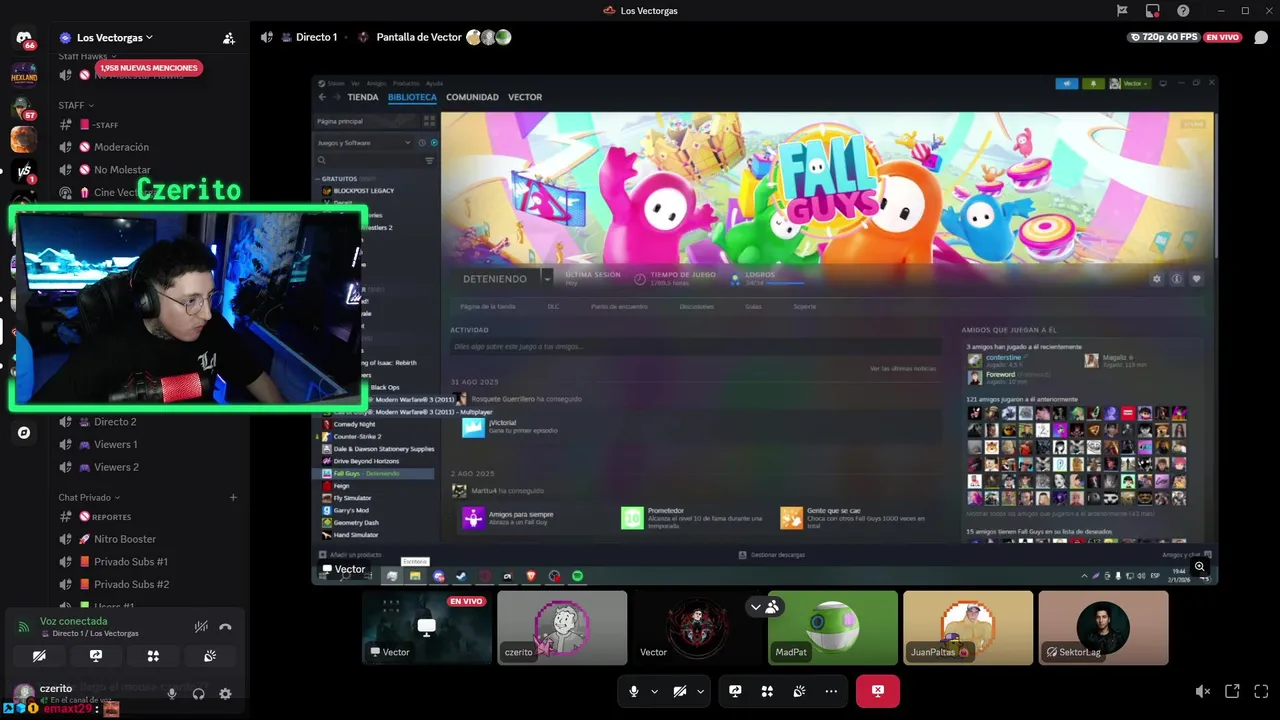The image size is (1280, 720).
Task: Open camera options arrow in call bar
Action: point(701,691)
